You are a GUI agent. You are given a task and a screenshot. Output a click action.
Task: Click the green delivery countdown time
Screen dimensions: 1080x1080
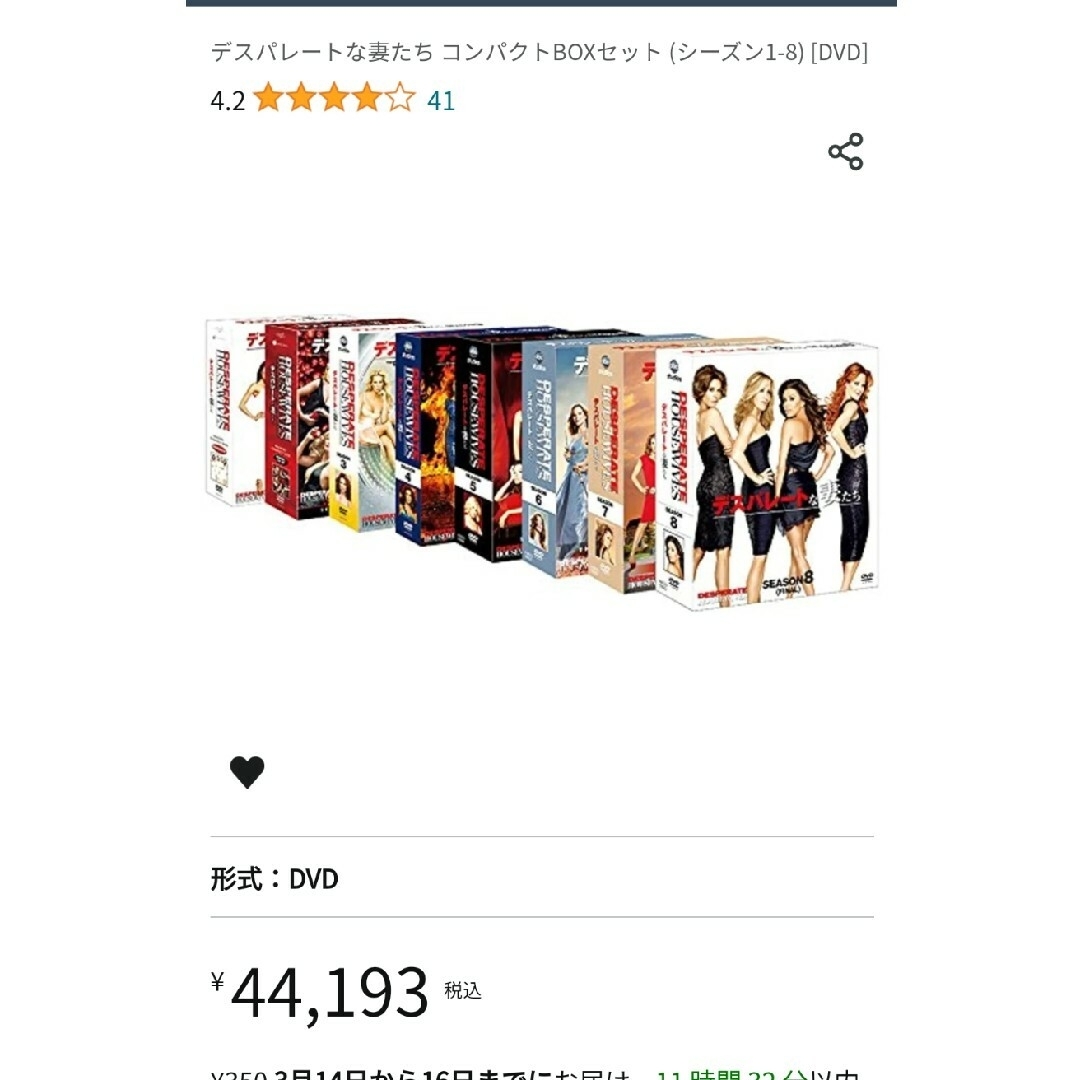coord(731,1074)
